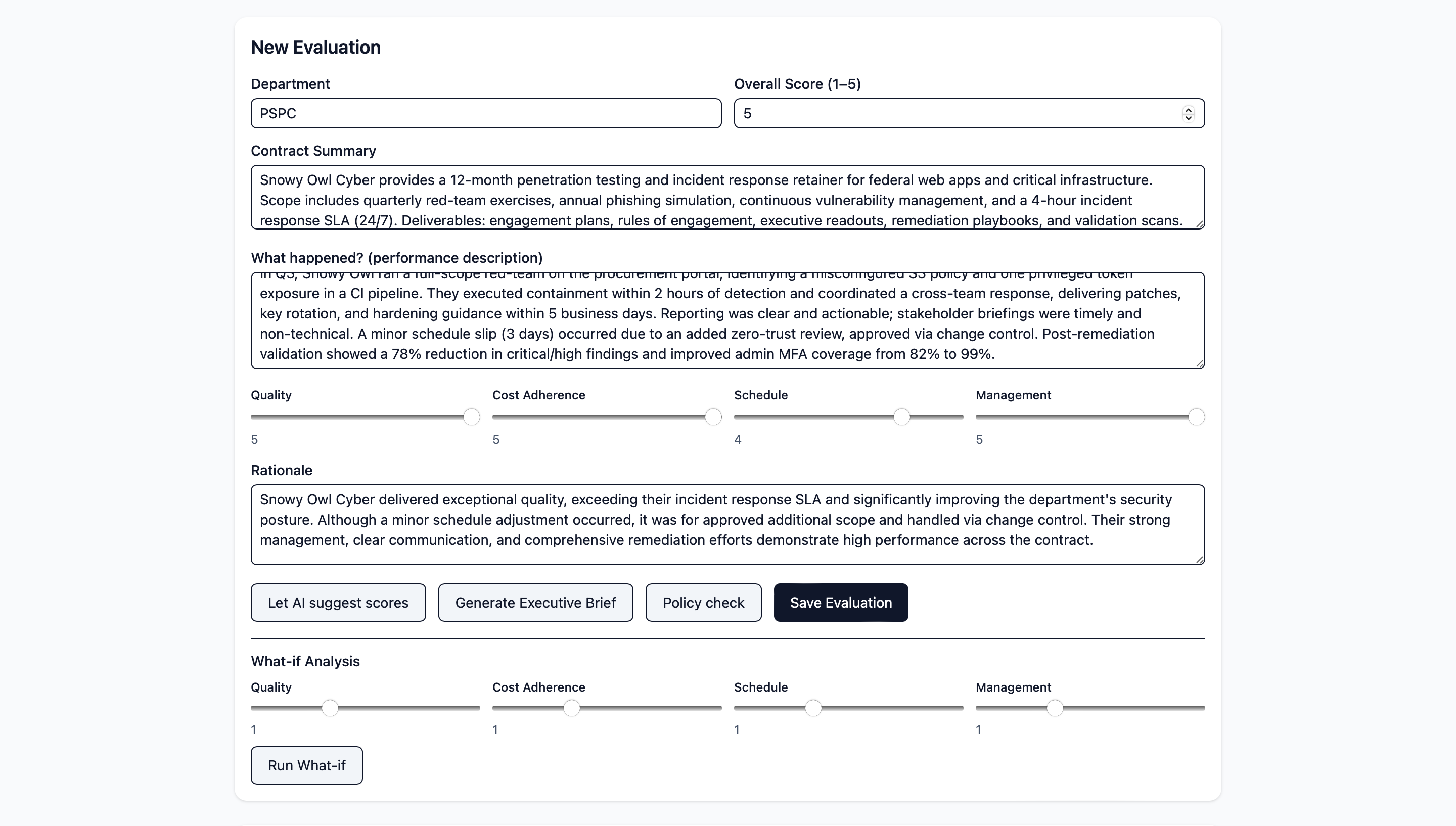The height and width of the screenshot is (826, 1456).
Task: Click the Schedule evaluation slider handle
Action: pyautogui.click(x=901, y=417)
